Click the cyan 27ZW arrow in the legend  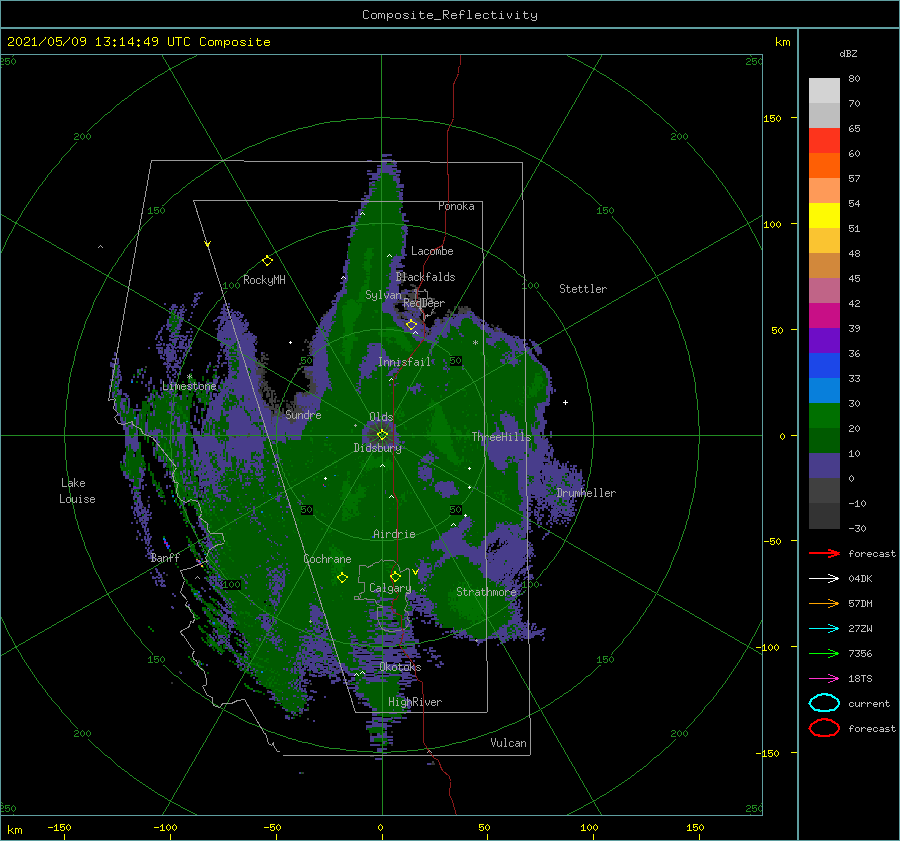pyautogui.click(x=824, y=629)
